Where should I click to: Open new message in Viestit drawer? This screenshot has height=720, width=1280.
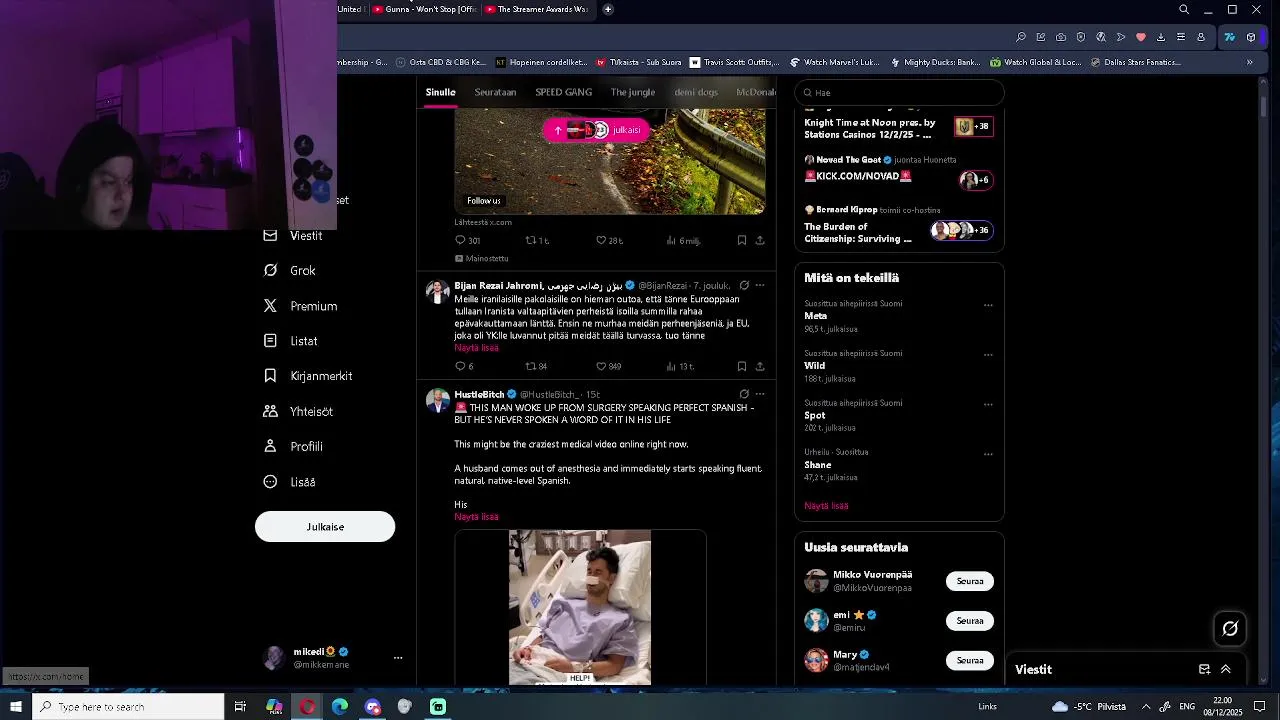pyautogui.click(x=1204, y=669)
